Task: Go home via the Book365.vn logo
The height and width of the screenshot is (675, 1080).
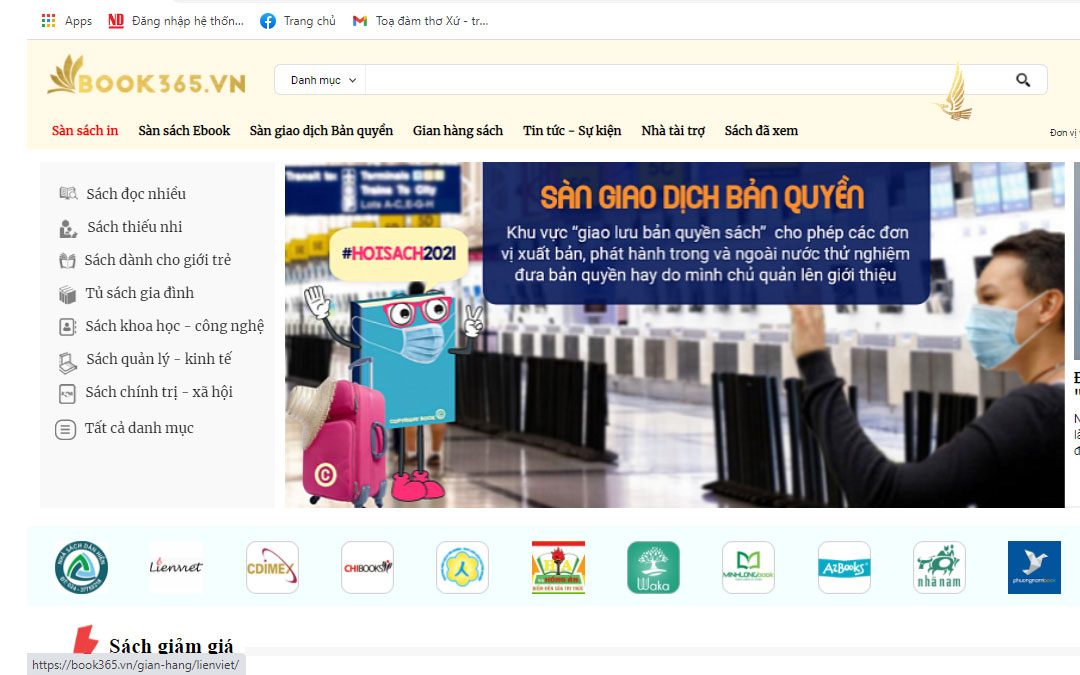Action: [x=146, y=78]
